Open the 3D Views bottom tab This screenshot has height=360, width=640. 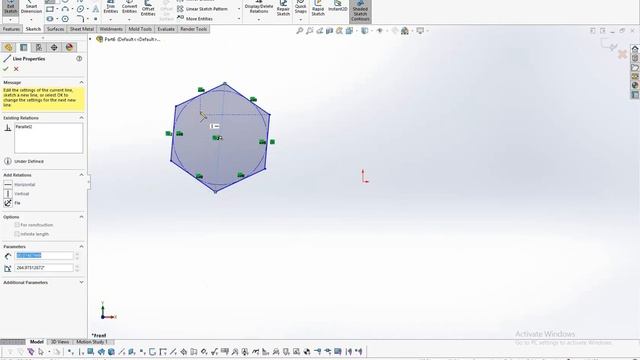60,342
